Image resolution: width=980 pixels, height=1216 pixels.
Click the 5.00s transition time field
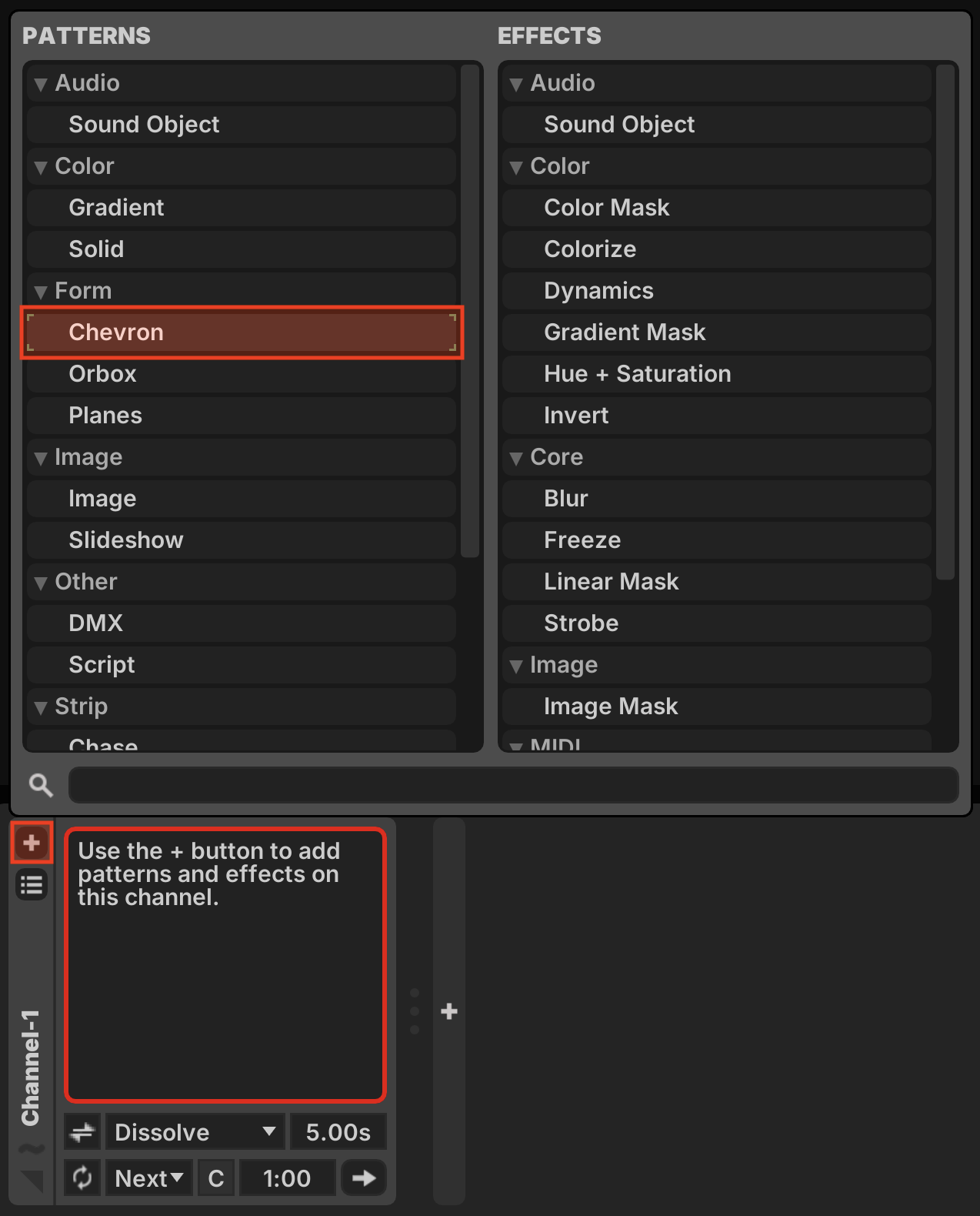(x=338, y=1132)
